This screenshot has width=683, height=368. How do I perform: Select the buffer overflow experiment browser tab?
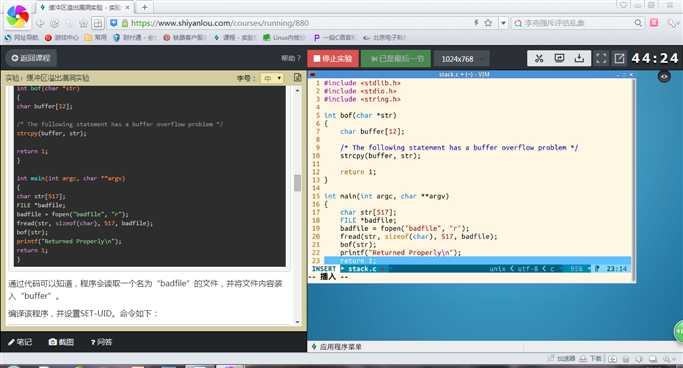tap(84, 7)
